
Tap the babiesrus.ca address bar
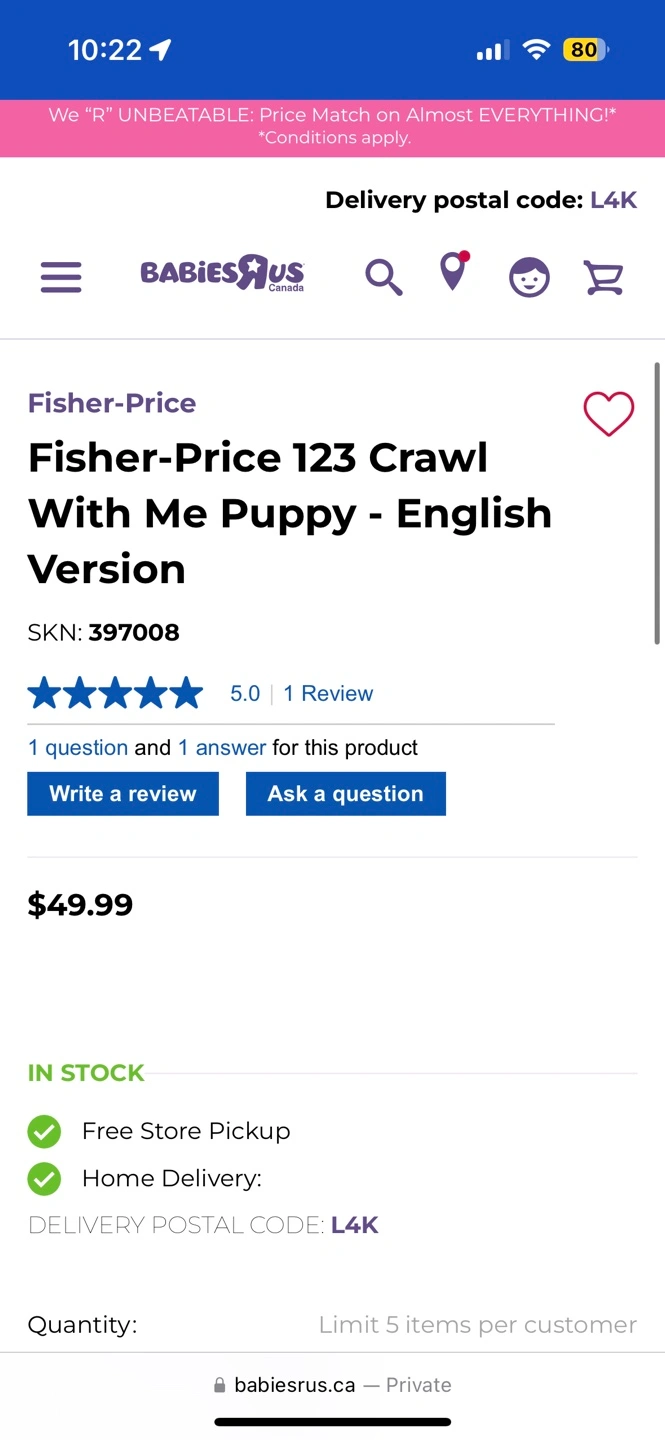[x=332, y=1385]
